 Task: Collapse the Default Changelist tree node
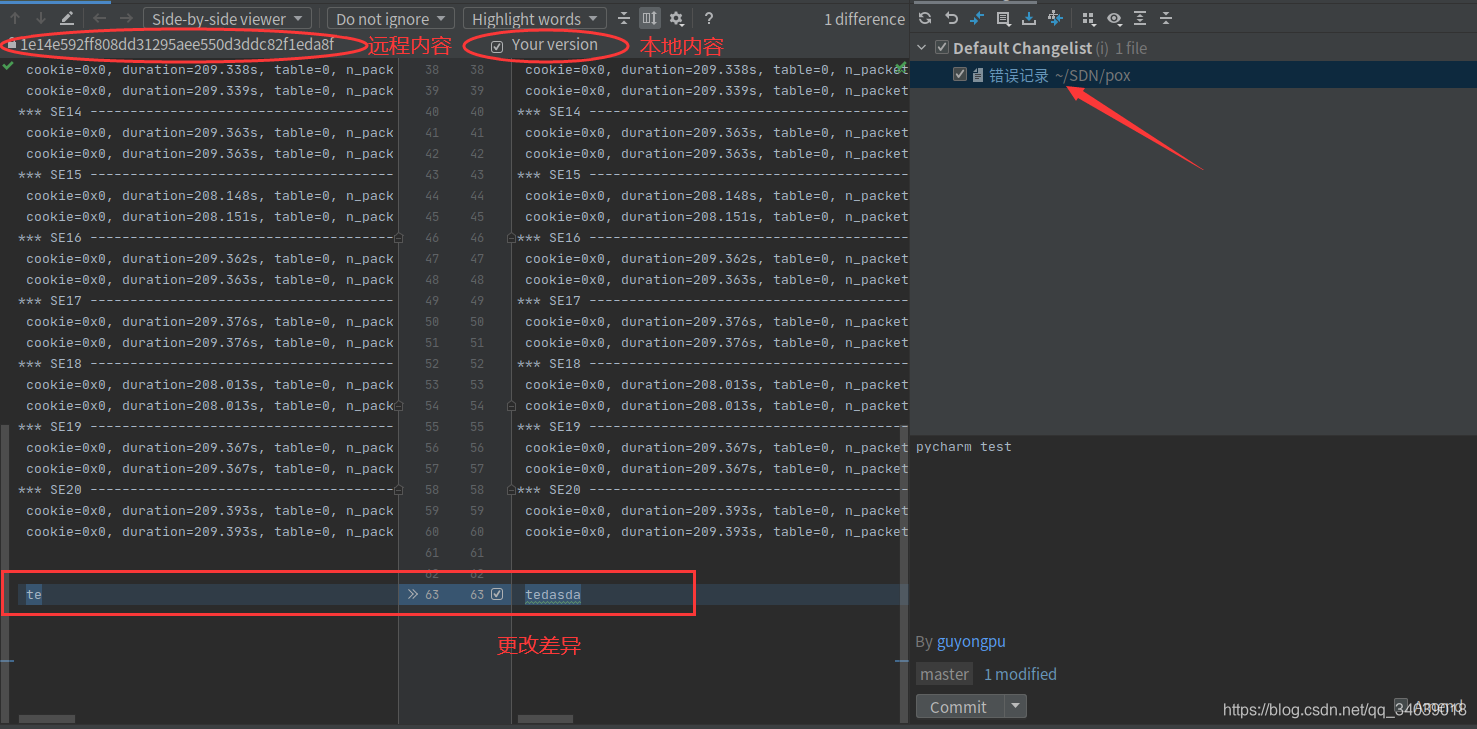[920, 47]
